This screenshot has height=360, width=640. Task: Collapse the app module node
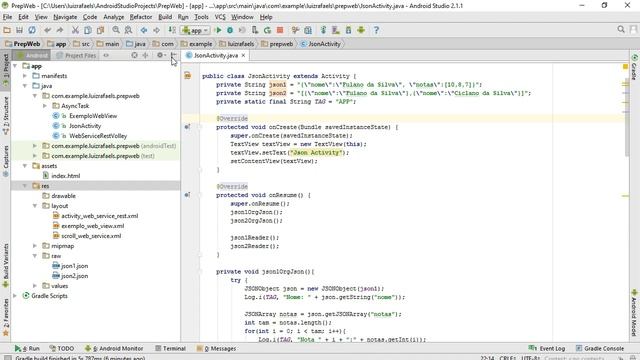point(15,66)
